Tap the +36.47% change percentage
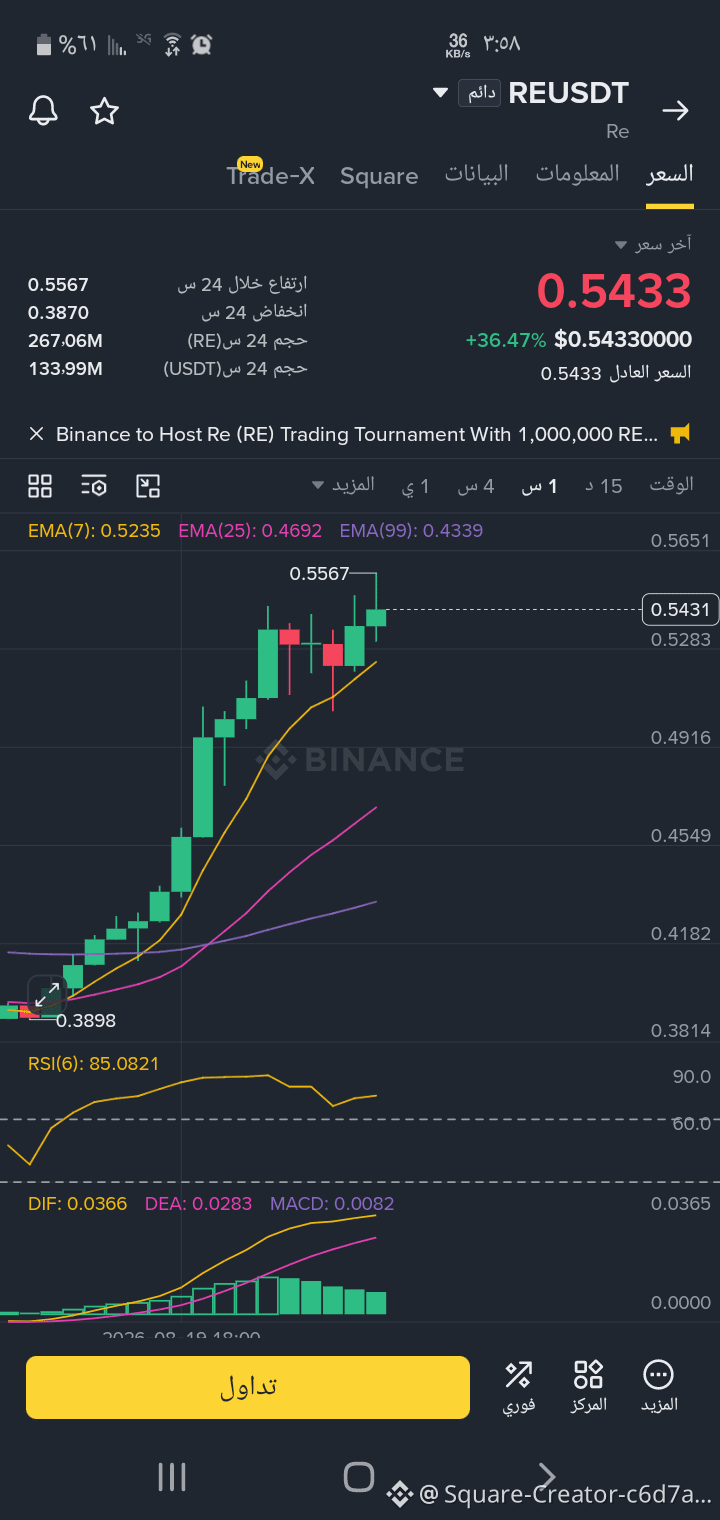 pyautogui.click(x=506, y=340)
